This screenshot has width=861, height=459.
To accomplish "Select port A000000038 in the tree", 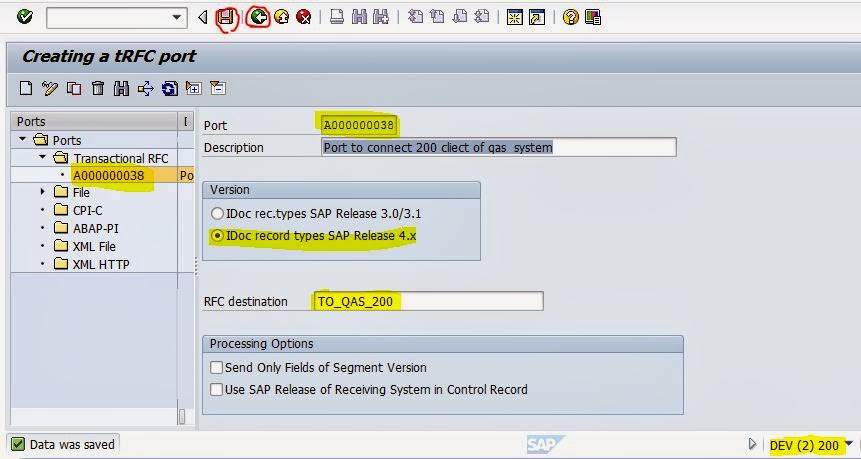I will click(108, 175).
